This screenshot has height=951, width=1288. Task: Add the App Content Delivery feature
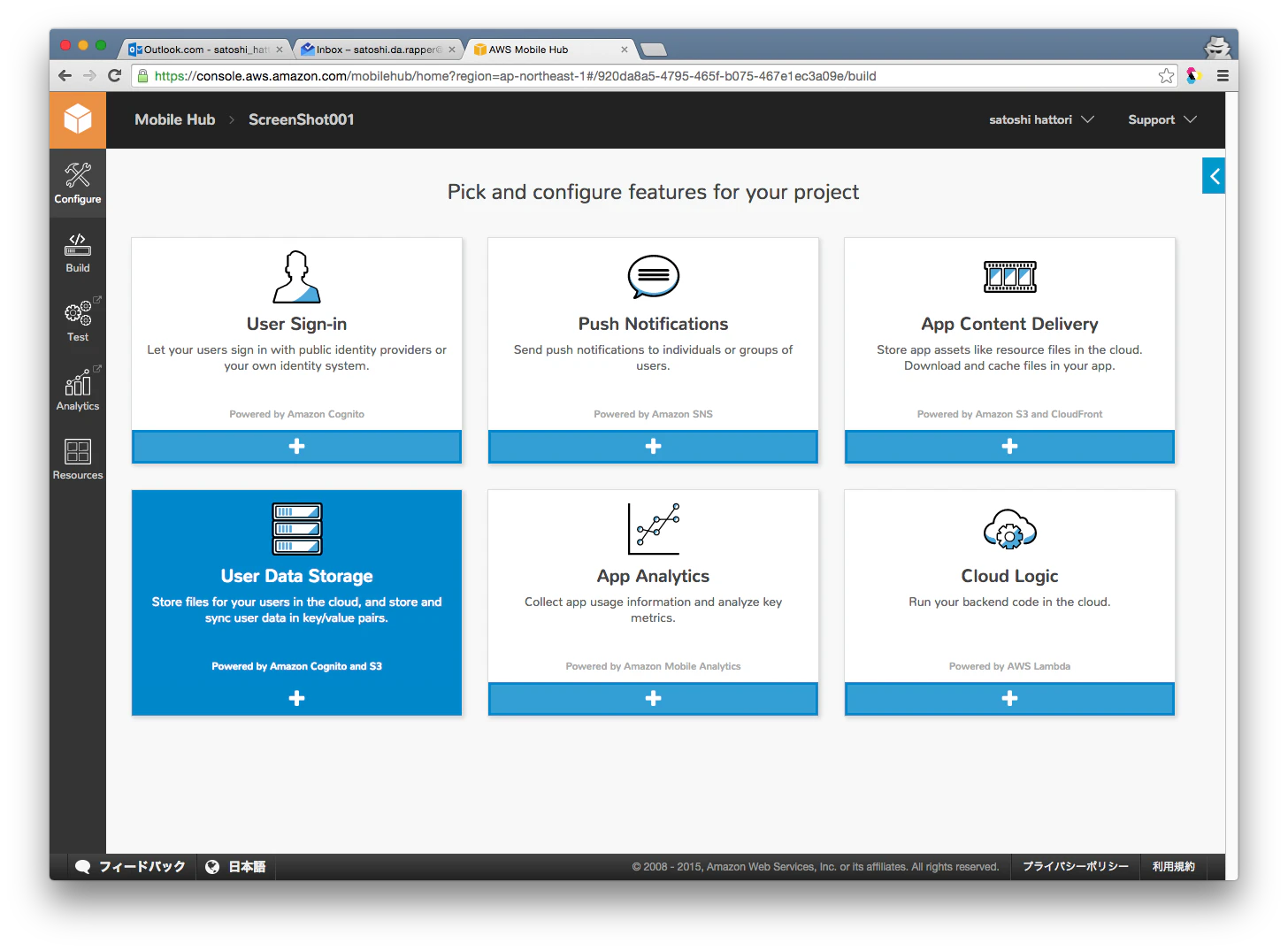coord(1010,447)
